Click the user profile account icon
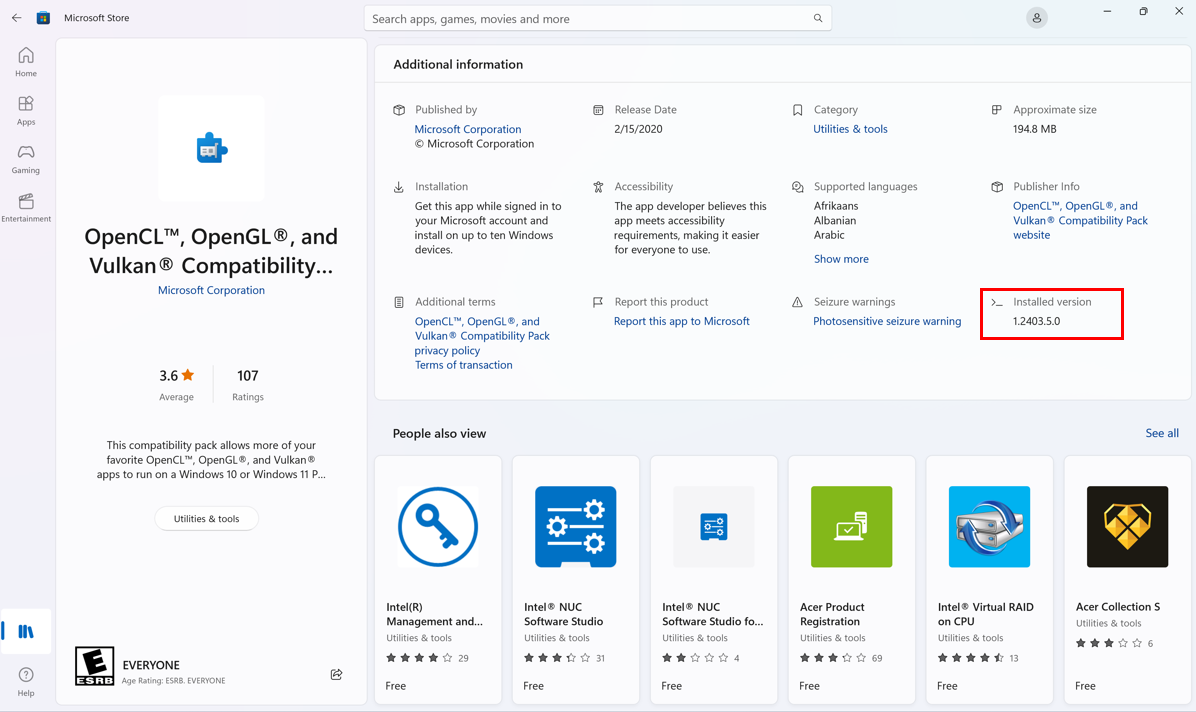 point(1037,18)
